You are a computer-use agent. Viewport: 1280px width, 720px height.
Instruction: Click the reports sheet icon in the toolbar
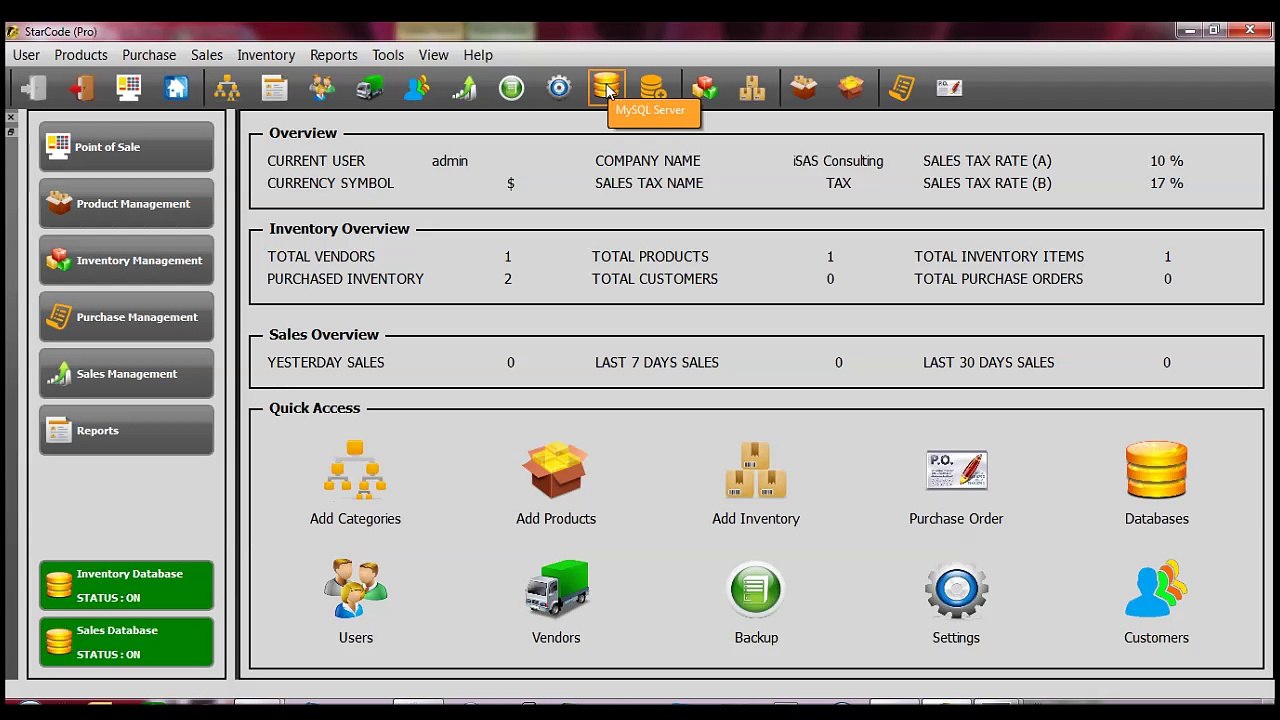(275, 88)
